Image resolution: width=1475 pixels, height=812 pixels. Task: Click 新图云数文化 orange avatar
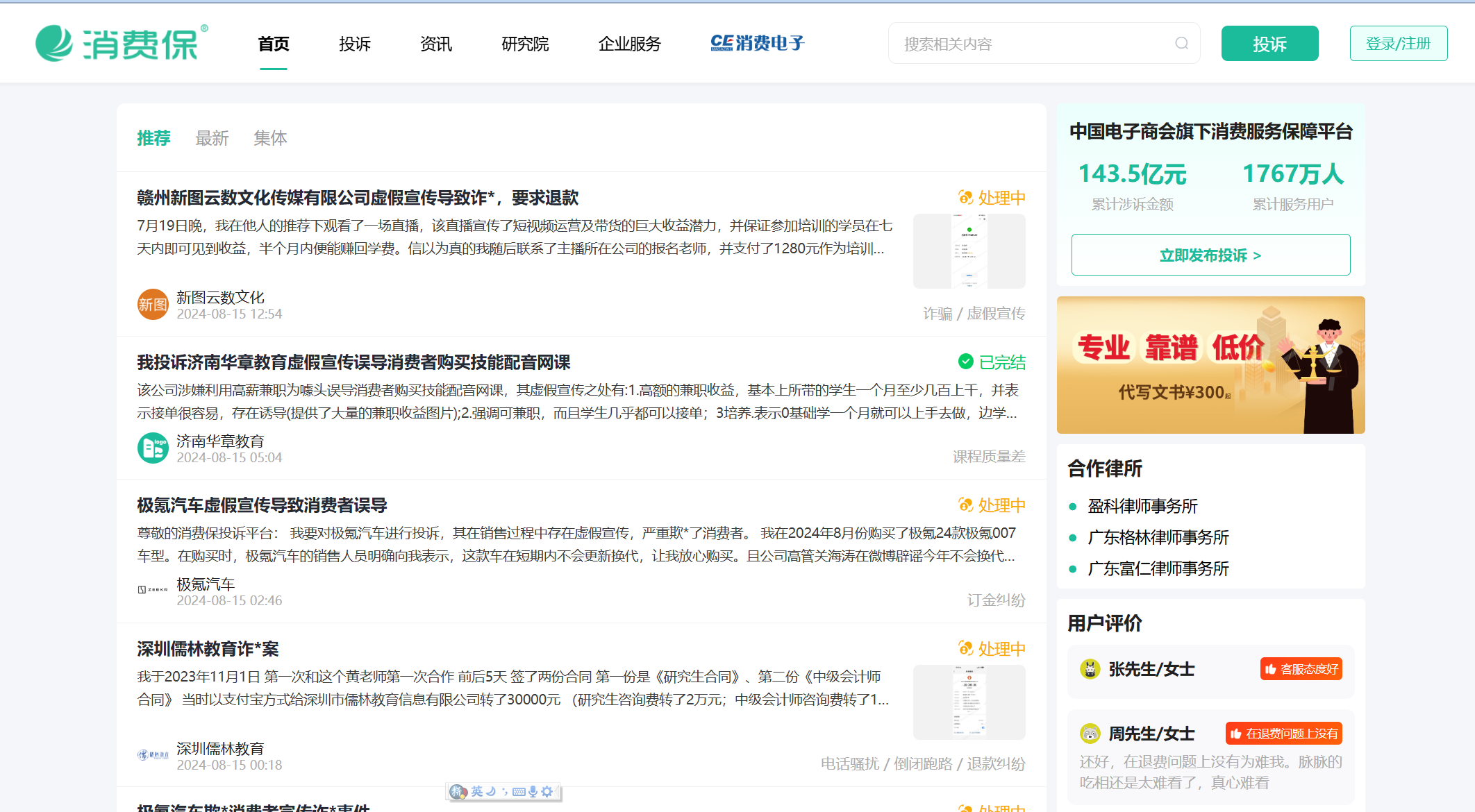153,305
